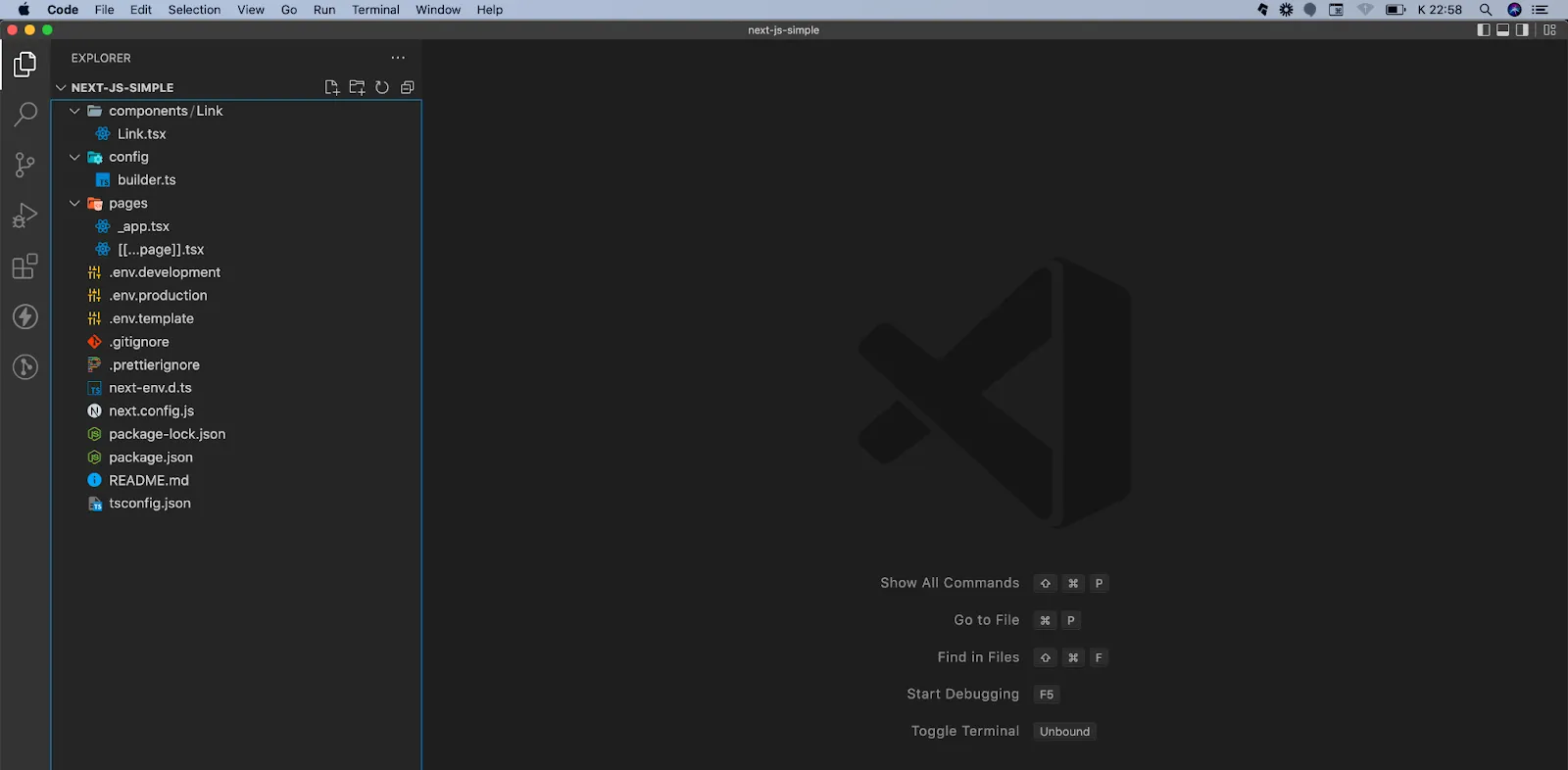Open customize layout icon

point(1549,30)
